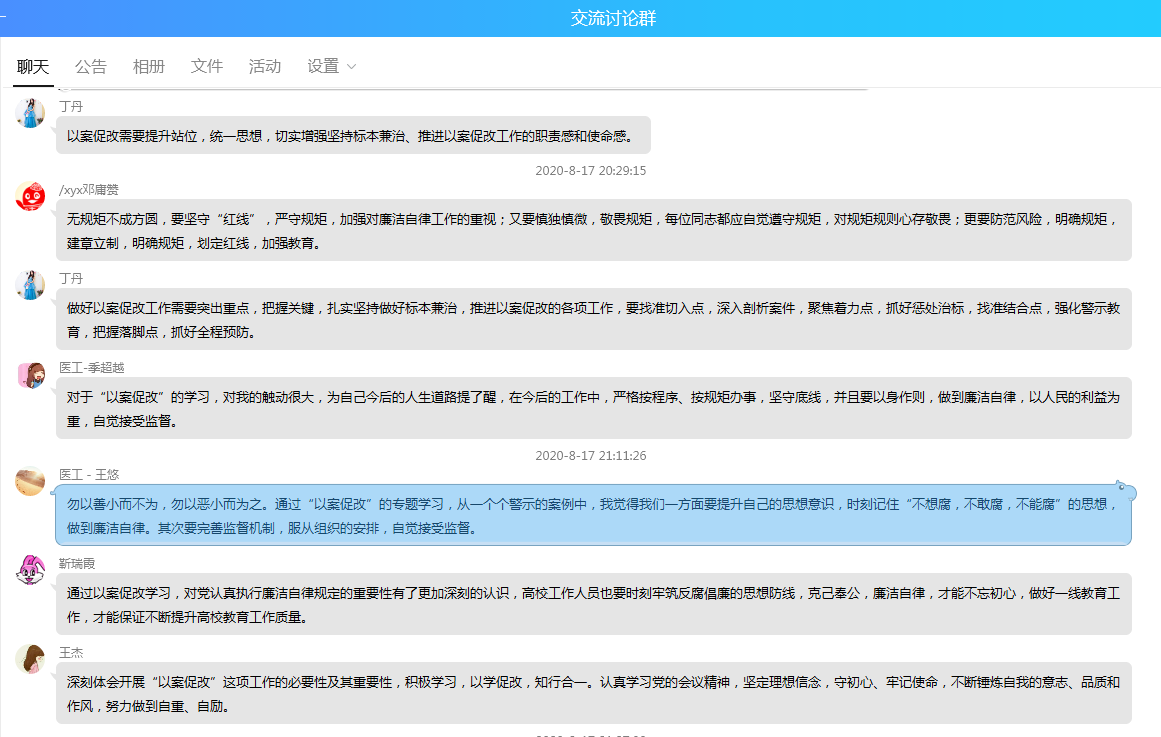Click 丁丹's avatar beside the 以案促改需要提升站位 message
The height and width of the screenshot is (737, 1161).
[x=31, y=113]
